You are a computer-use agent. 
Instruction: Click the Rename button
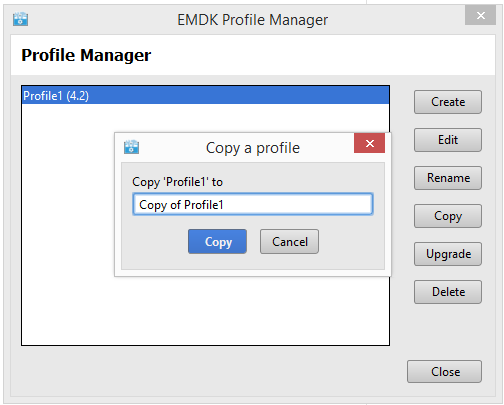point(448,178)
